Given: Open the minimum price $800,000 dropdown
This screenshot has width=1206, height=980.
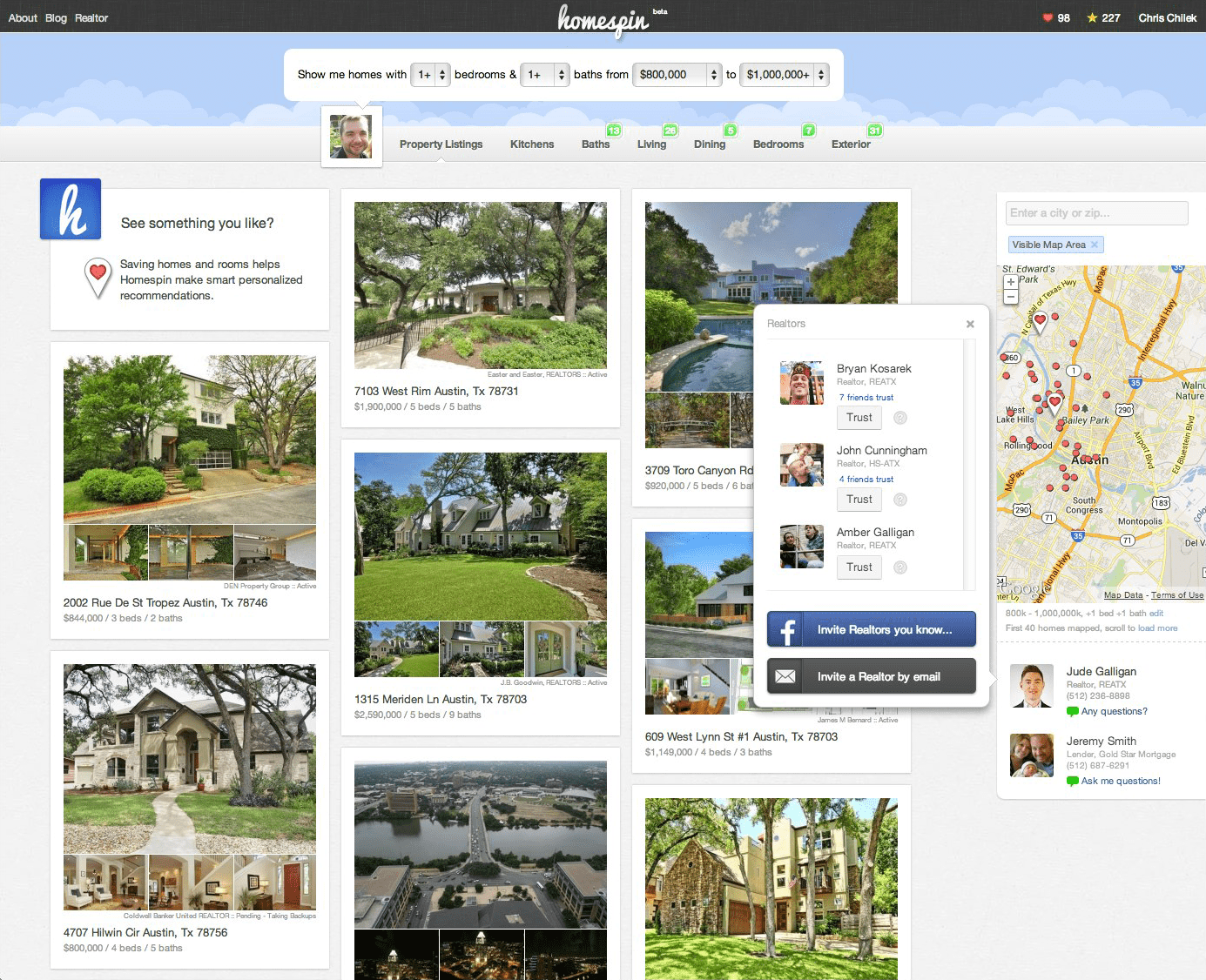Looking at the screenshot, I should tap(677, 75).
